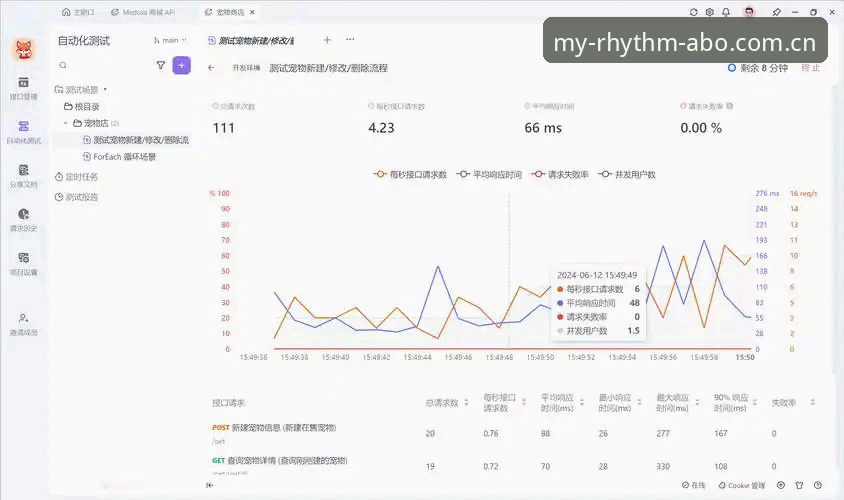Open the 请求历史 sidebar section

click(x=24, y=220)
